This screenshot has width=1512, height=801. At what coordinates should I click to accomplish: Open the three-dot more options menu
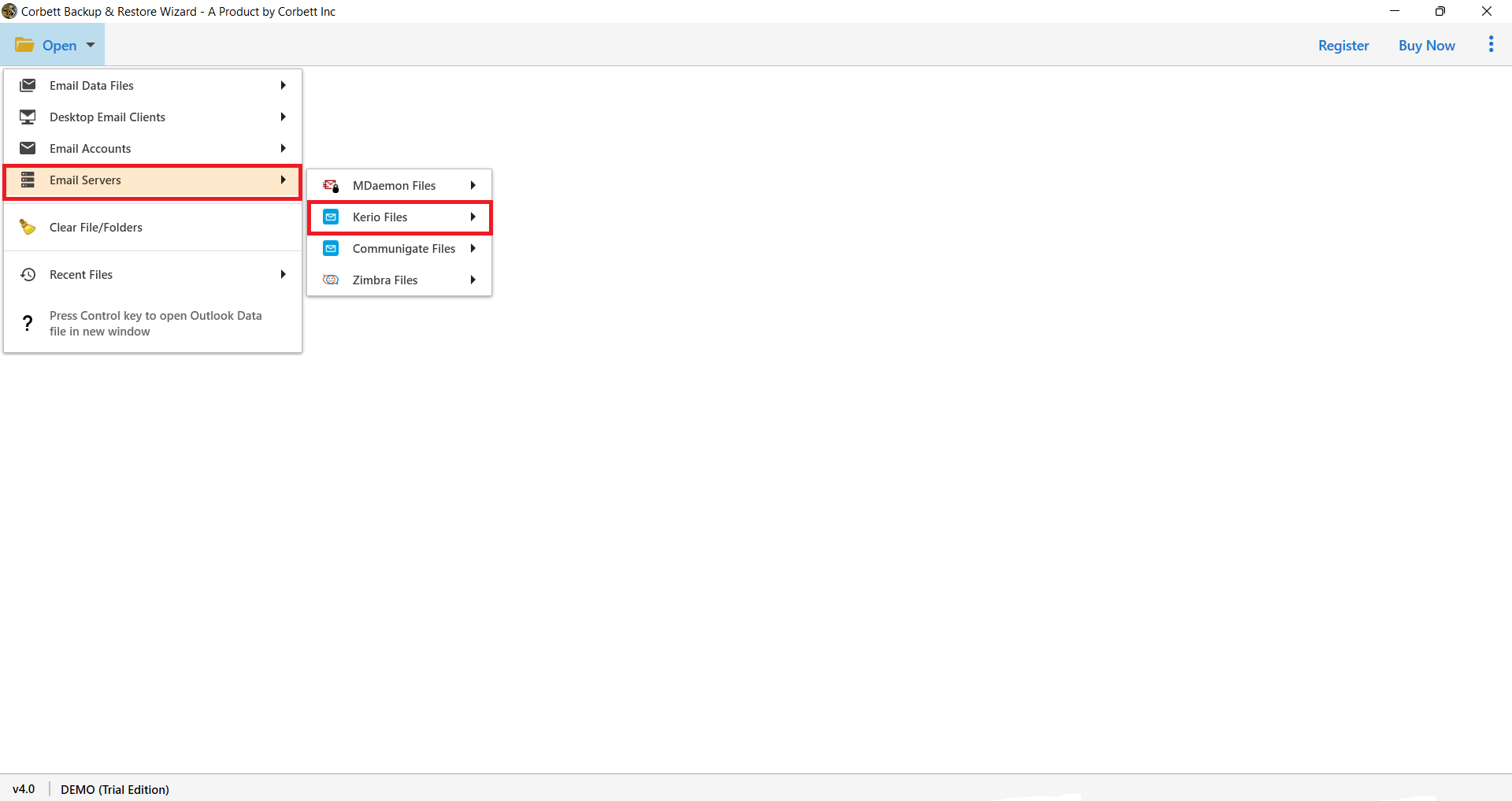click(1491, 44)
